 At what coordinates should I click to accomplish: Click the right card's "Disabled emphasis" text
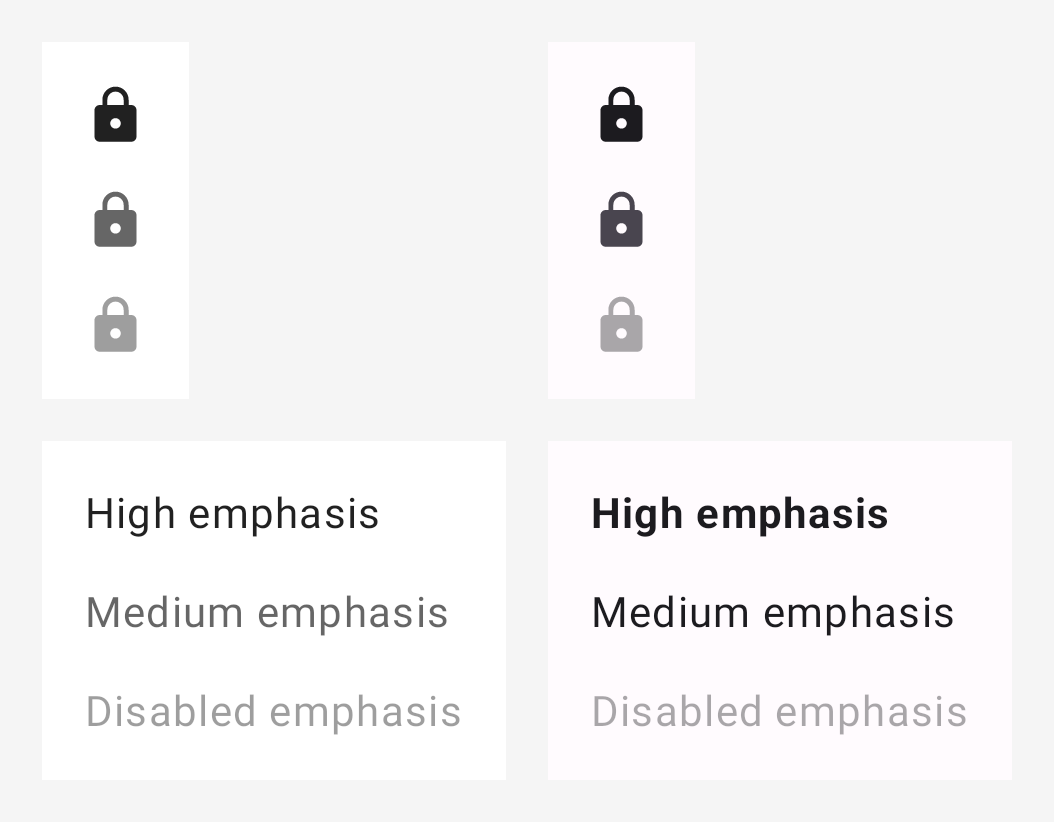779,712
